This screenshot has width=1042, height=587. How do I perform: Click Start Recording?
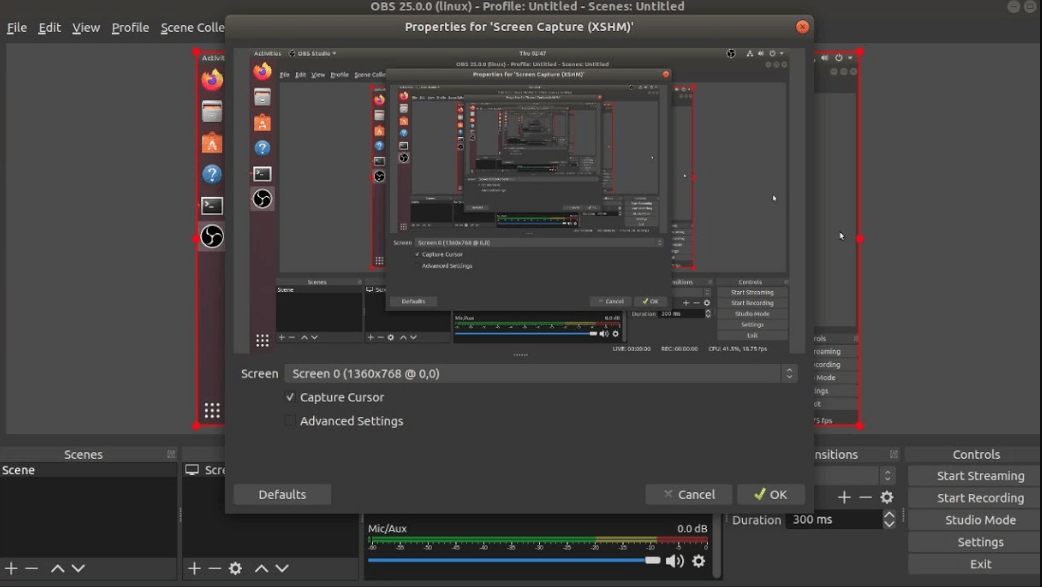click(980, 498)
